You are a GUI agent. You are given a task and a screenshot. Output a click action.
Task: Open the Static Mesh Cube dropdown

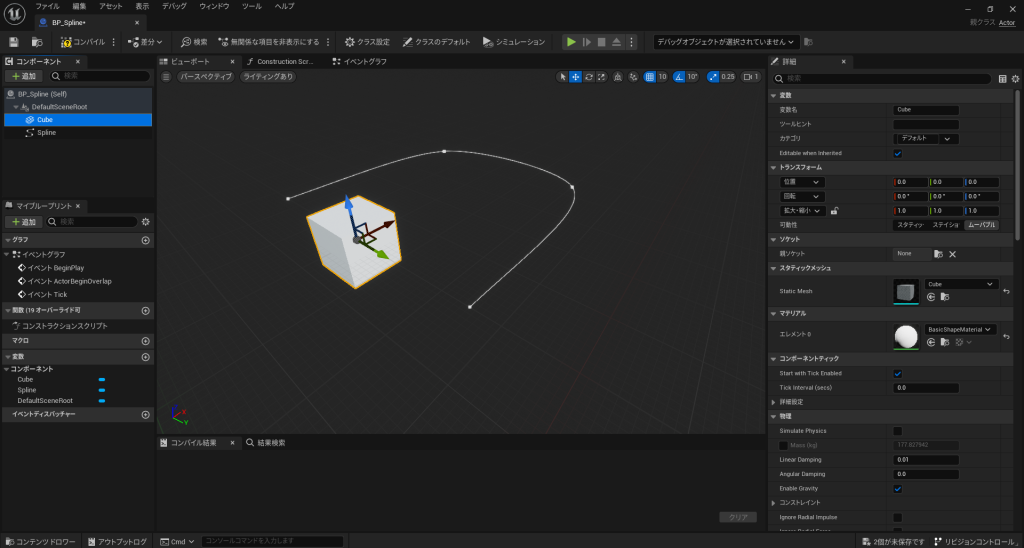(961, 284)
